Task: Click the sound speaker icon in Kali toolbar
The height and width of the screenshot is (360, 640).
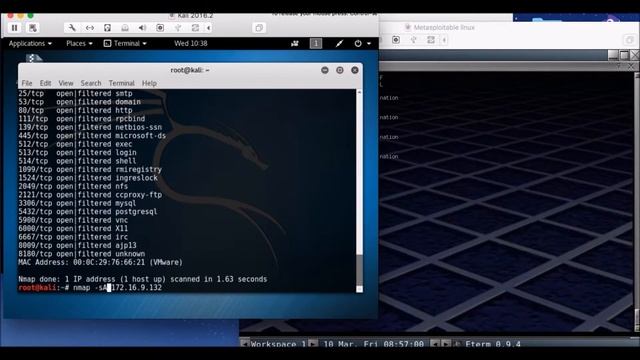Action: point(142,28)
